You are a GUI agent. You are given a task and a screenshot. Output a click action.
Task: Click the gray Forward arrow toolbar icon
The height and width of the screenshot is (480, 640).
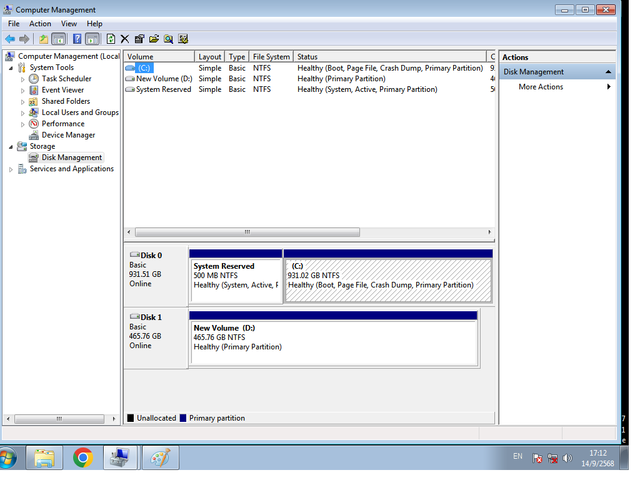click(24, 40)
